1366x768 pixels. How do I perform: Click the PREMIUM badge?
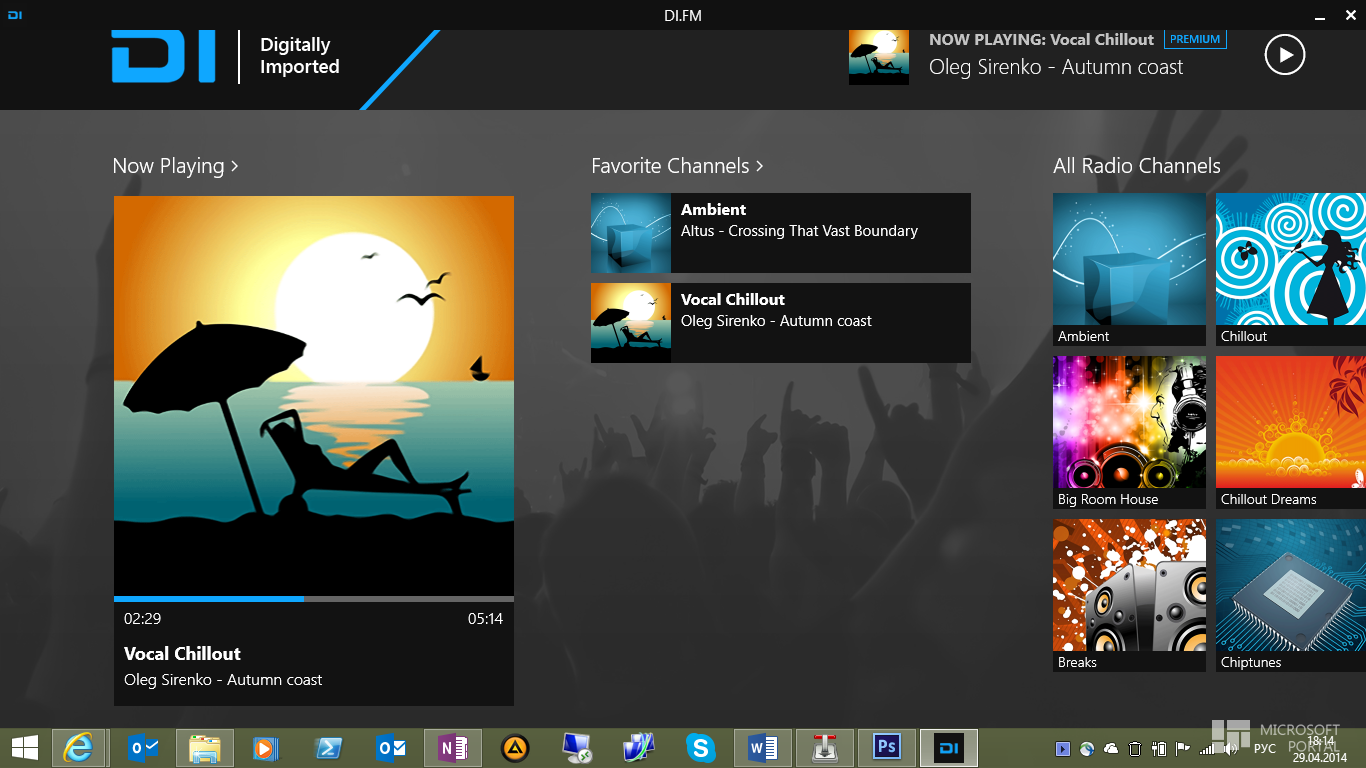(1195, 39)
